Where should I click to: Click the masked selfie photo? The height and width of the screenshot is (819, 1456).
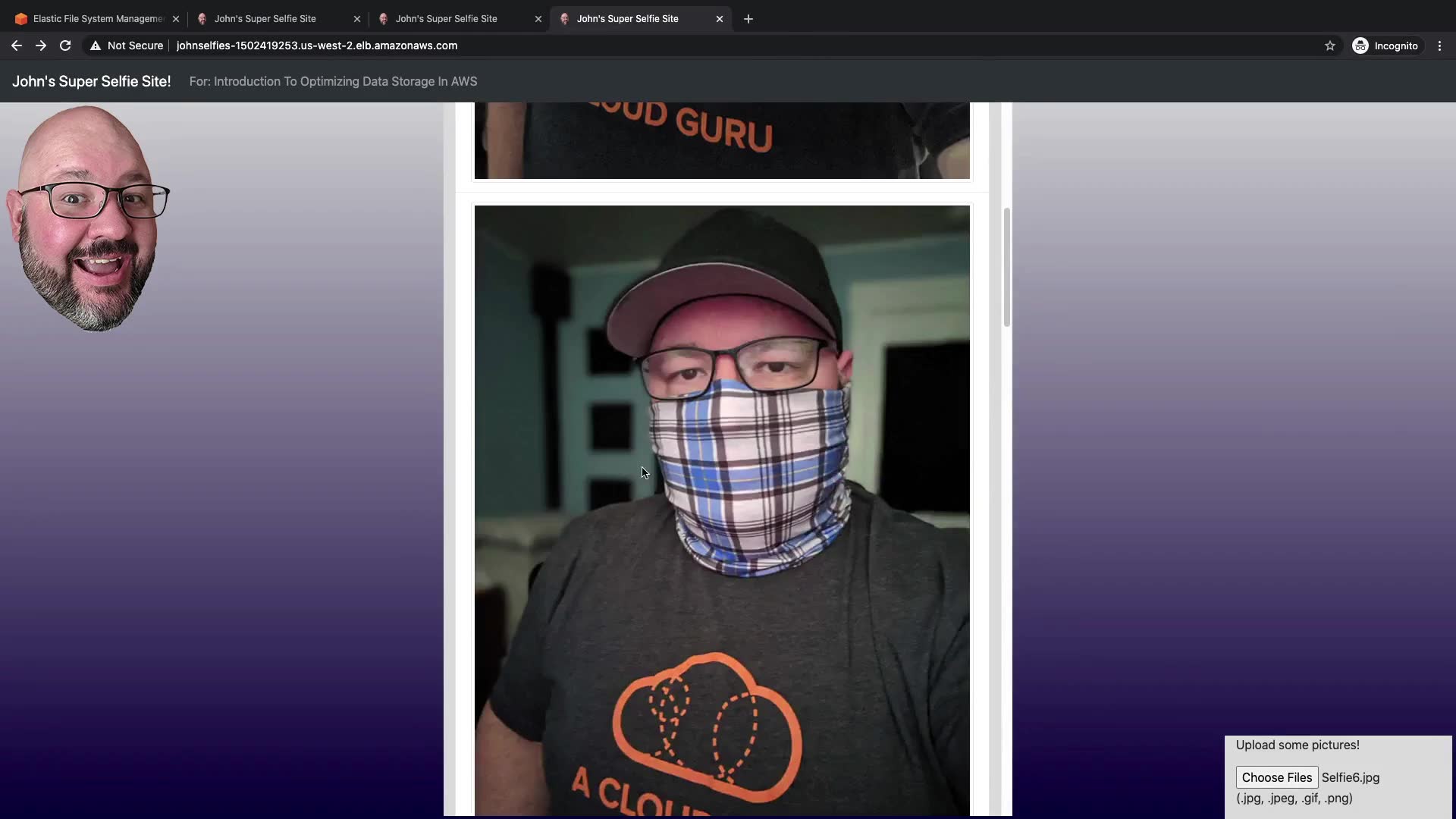[721, 508]
